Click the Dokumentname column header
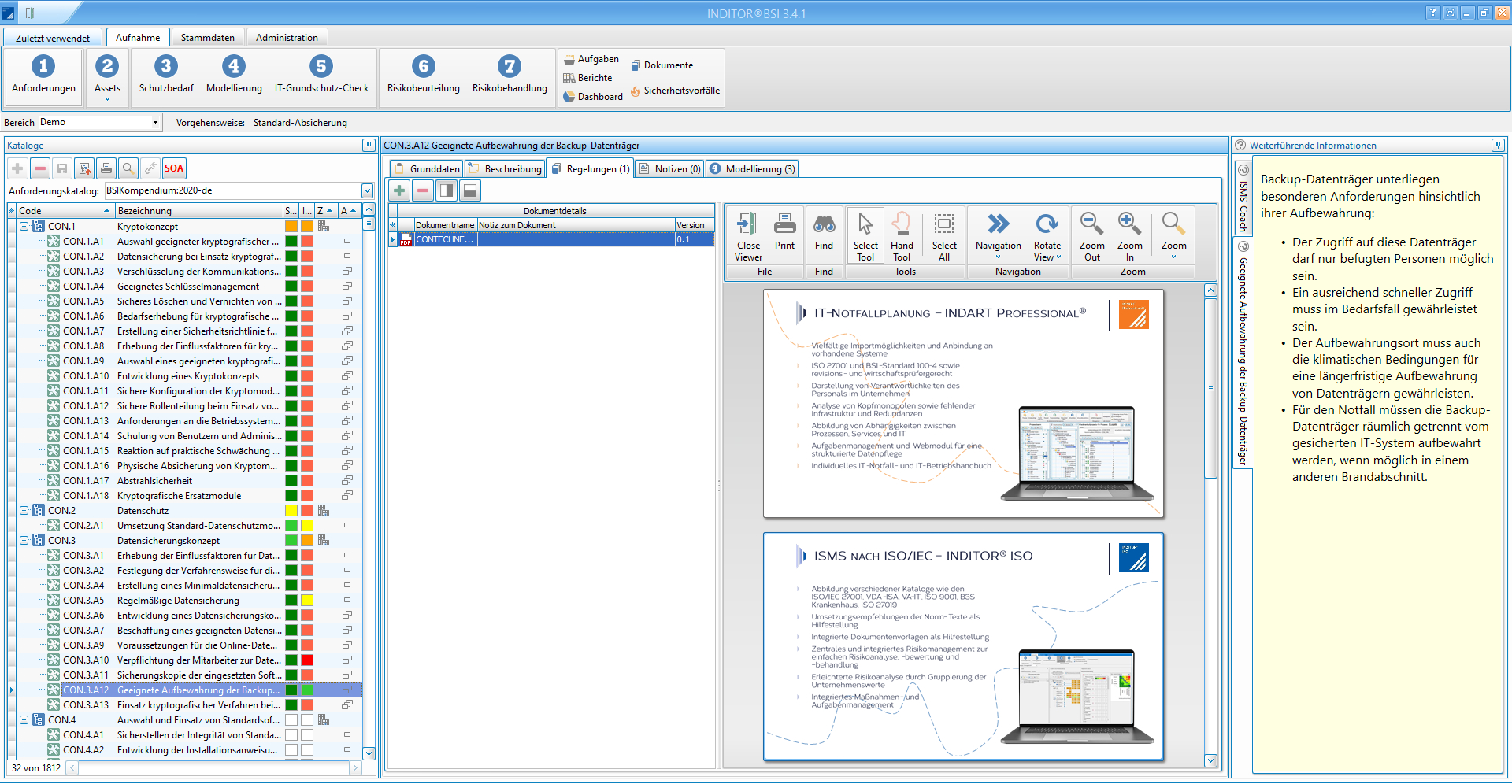The width and height of the screenshot is (1512, 784). click(x=445, y=225)
